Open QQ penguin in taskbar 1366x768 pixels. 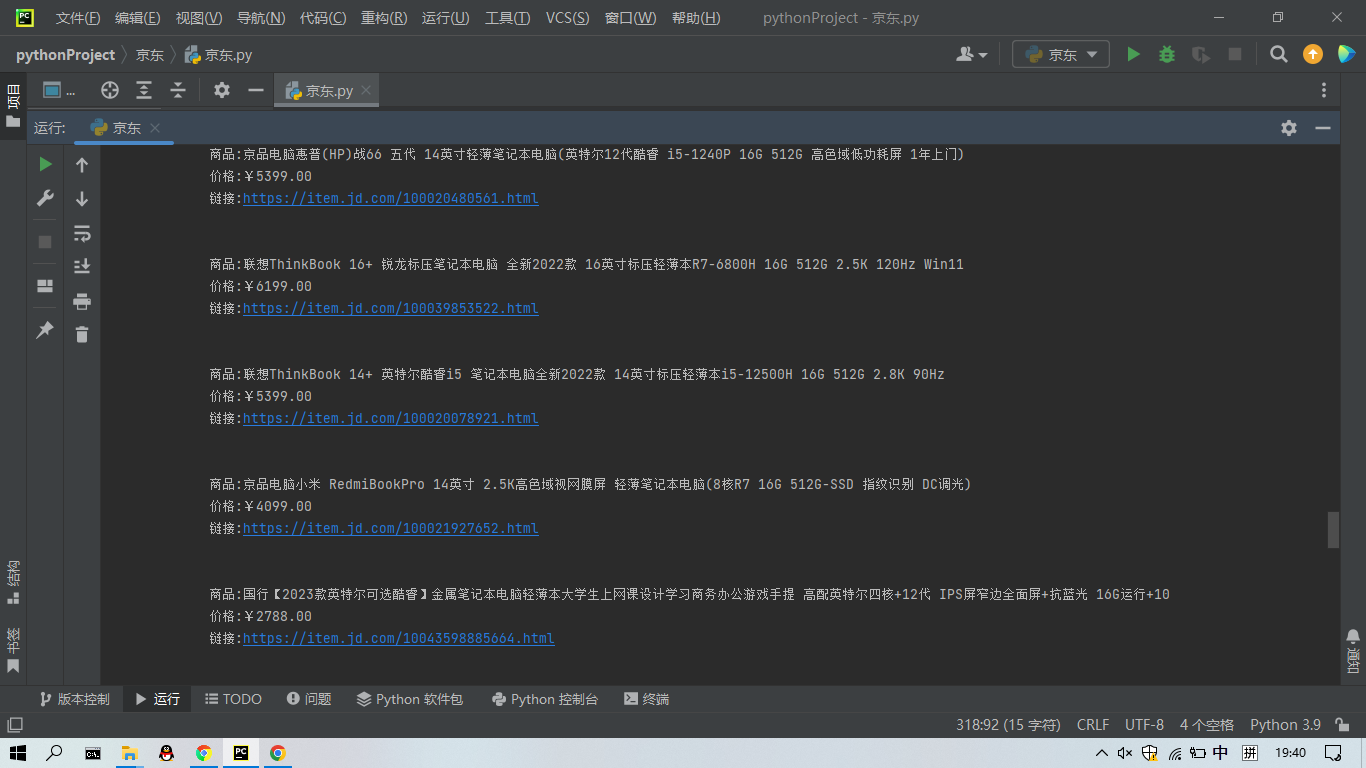[x=166, y=753]
